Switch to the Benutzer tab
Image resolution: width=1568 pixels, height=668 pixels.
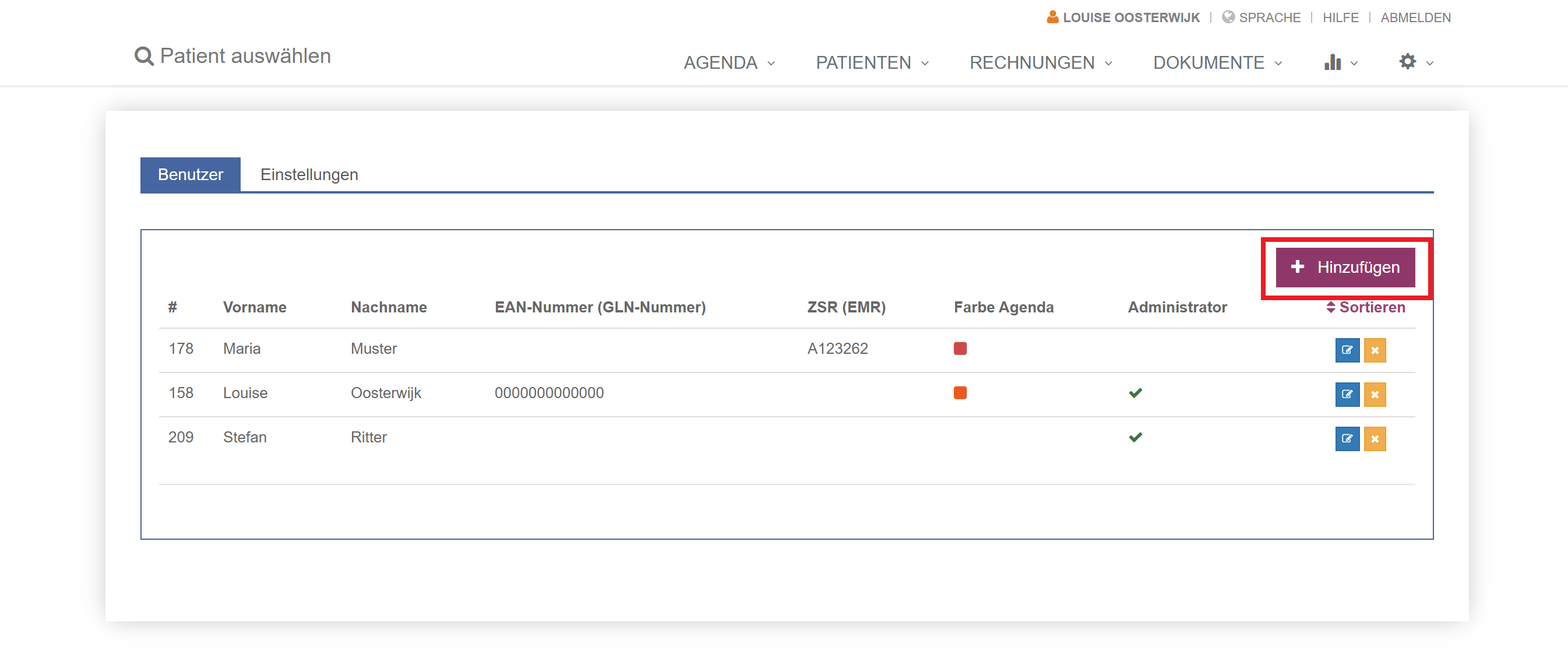point(191,175)
